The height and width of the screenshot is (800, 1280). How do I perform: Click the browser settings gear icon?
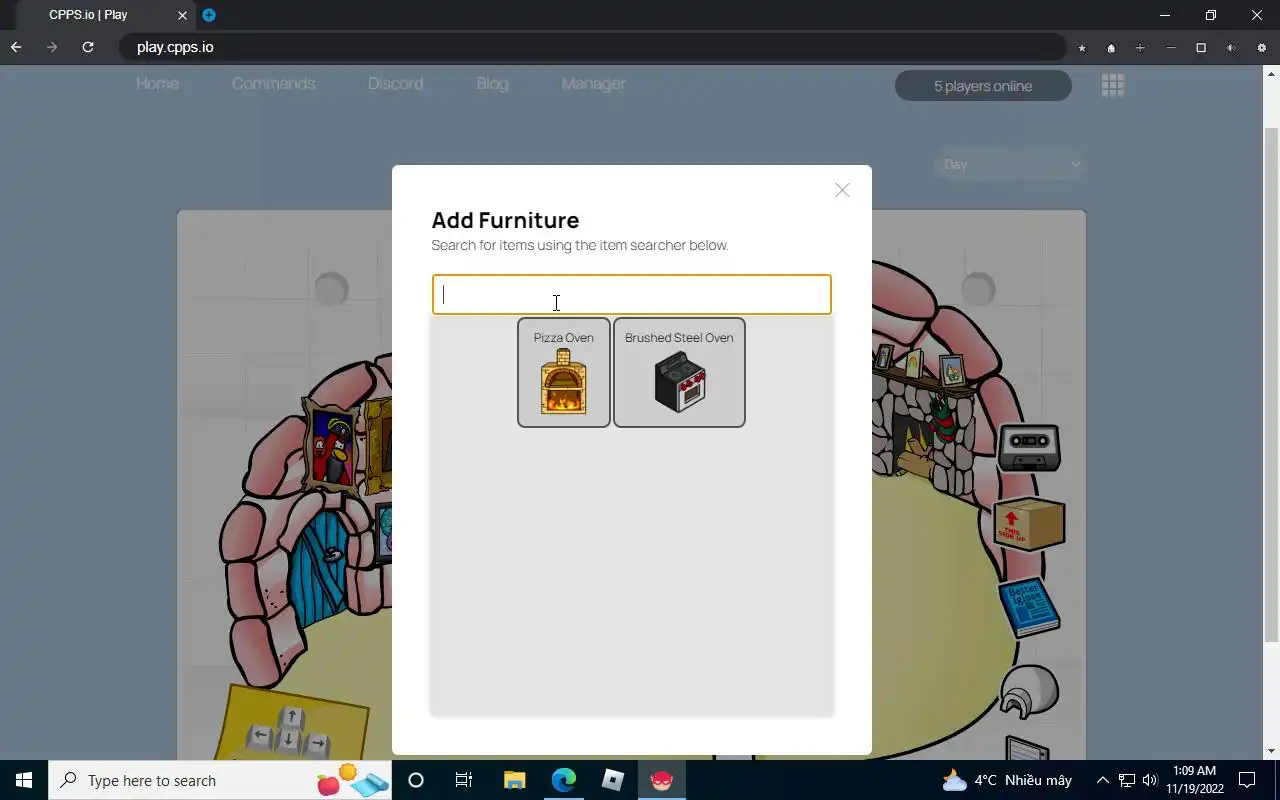(1262, 48)
